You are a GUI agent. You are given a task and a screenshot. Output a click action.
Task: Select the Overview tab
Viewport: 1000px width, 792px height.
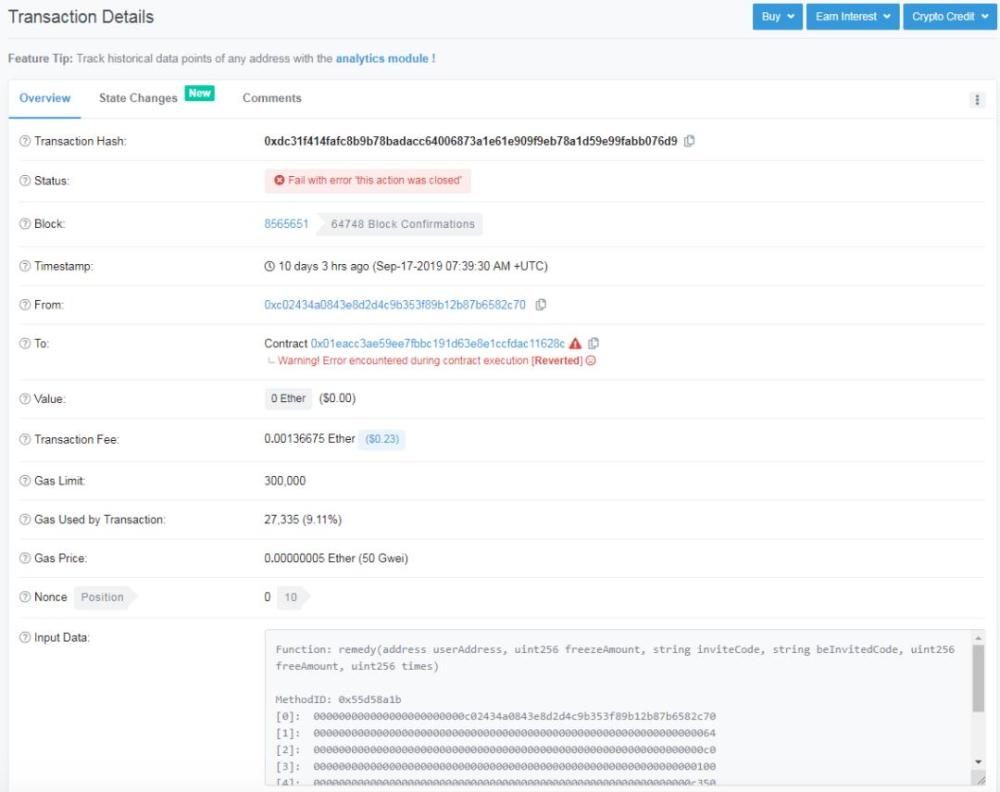click(x=45, y=98)
